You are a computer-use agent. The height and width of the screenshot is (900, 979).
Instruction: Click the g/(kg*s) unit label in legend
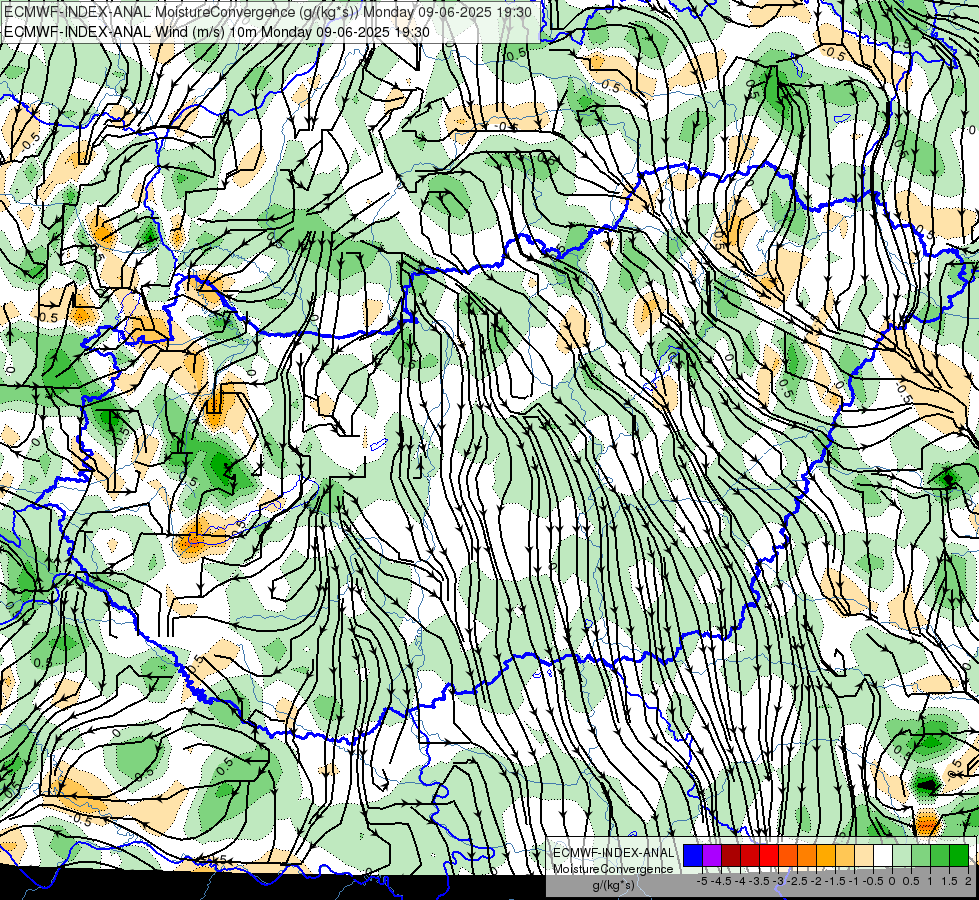[x=614, y=886]
